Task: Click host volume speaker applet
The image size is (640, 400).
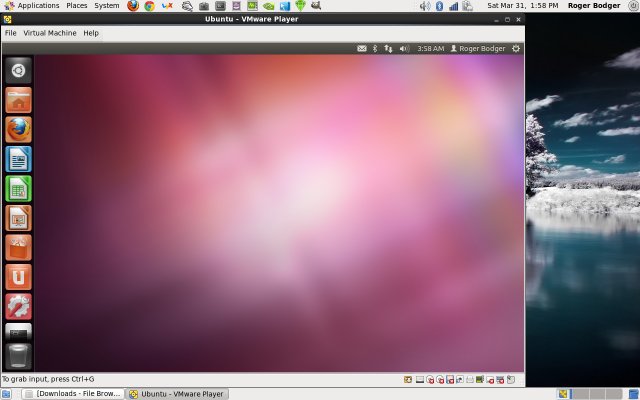Action: (425, 6)
